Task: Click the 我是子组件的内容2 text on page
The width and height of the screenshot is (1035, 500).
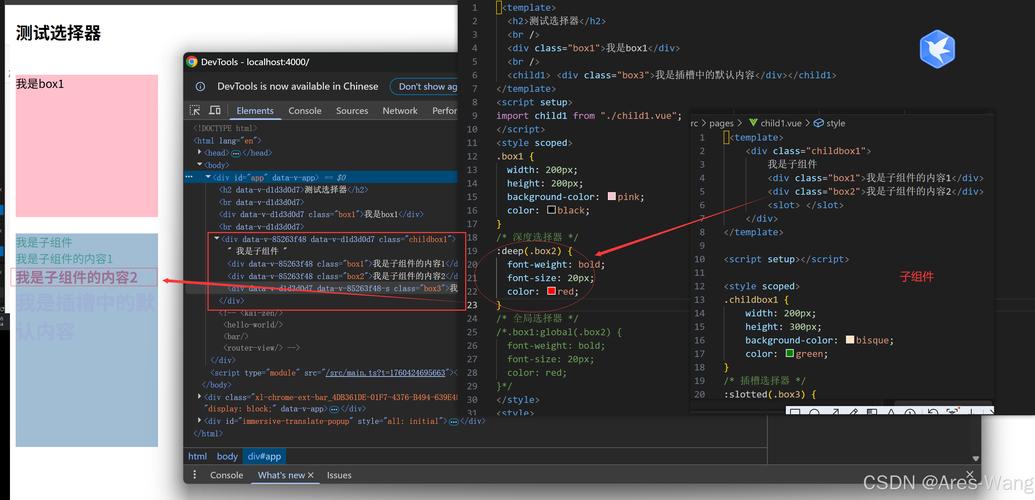Action: [x=77, y=277]
